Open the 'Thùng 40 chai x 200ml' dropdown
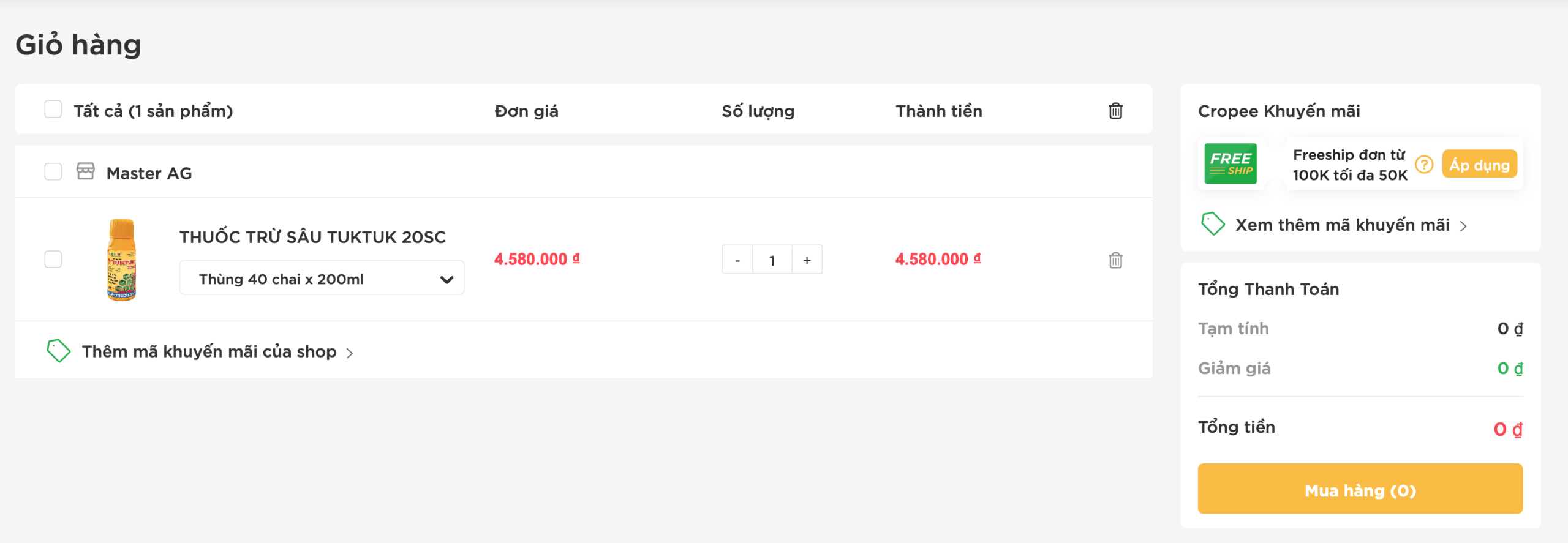This screenshot has height=543, width=1568. 322,278
